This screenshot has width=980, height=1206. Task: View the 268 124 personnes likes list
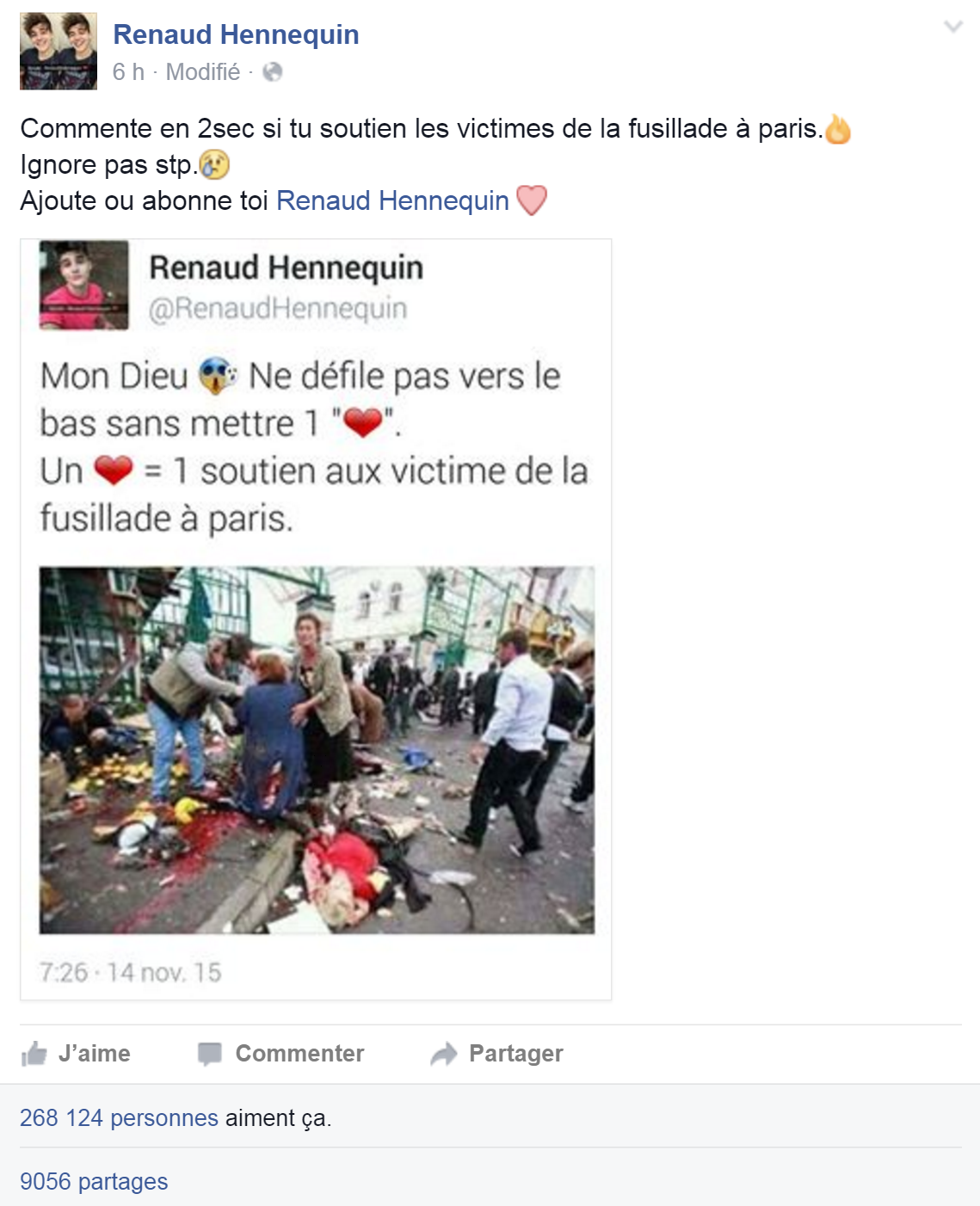pyautogui.click(x=119, y=1118)
